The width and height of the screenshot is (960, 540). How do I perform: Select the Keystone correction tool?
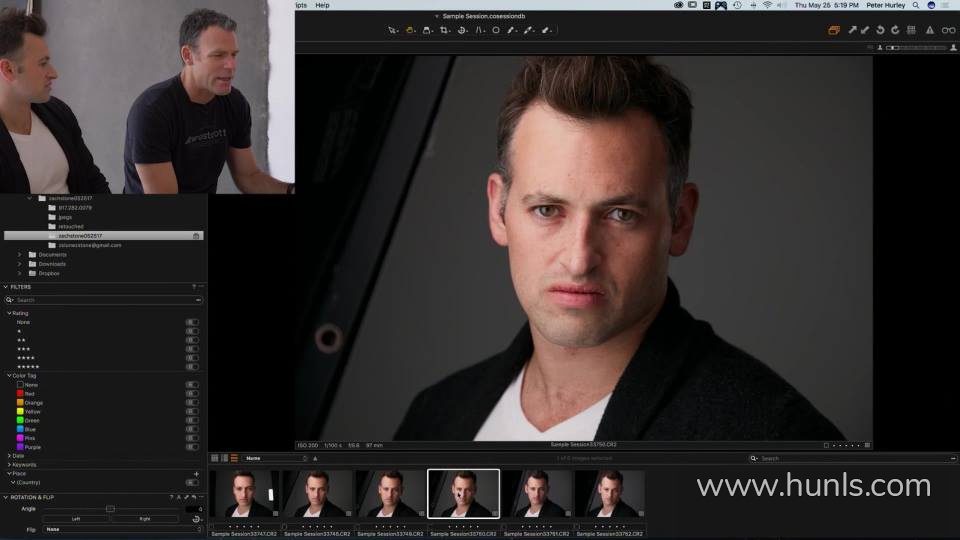480,30
